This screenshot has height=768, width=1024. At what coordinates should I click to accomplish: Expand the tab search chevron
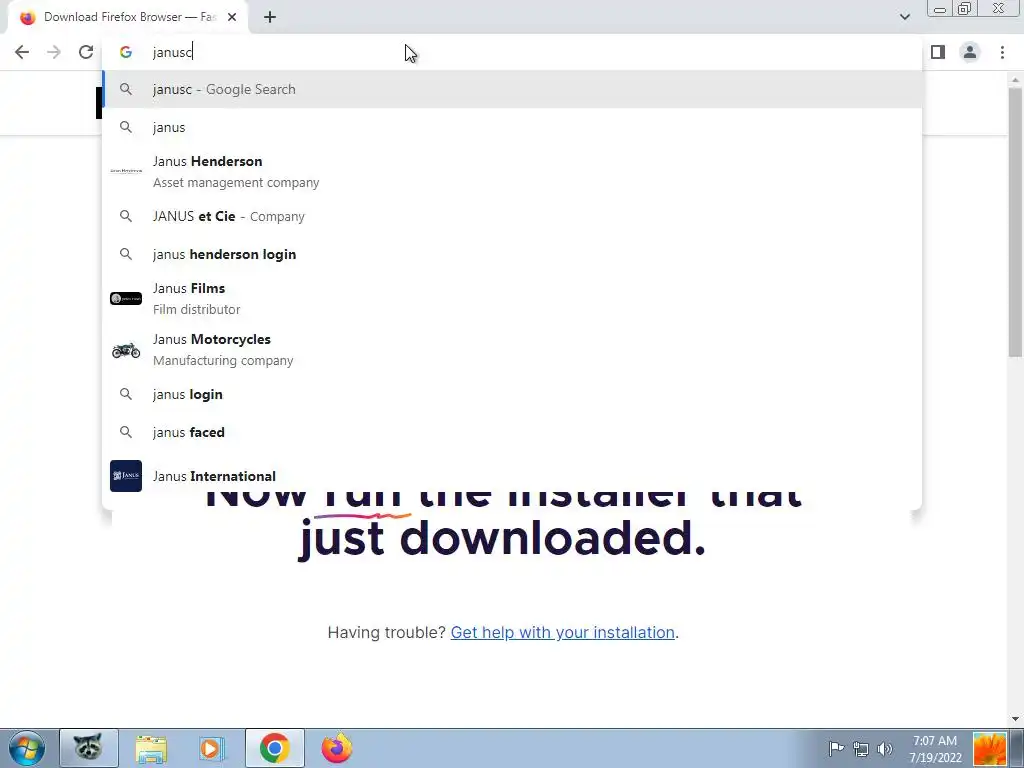pos(904,17)
